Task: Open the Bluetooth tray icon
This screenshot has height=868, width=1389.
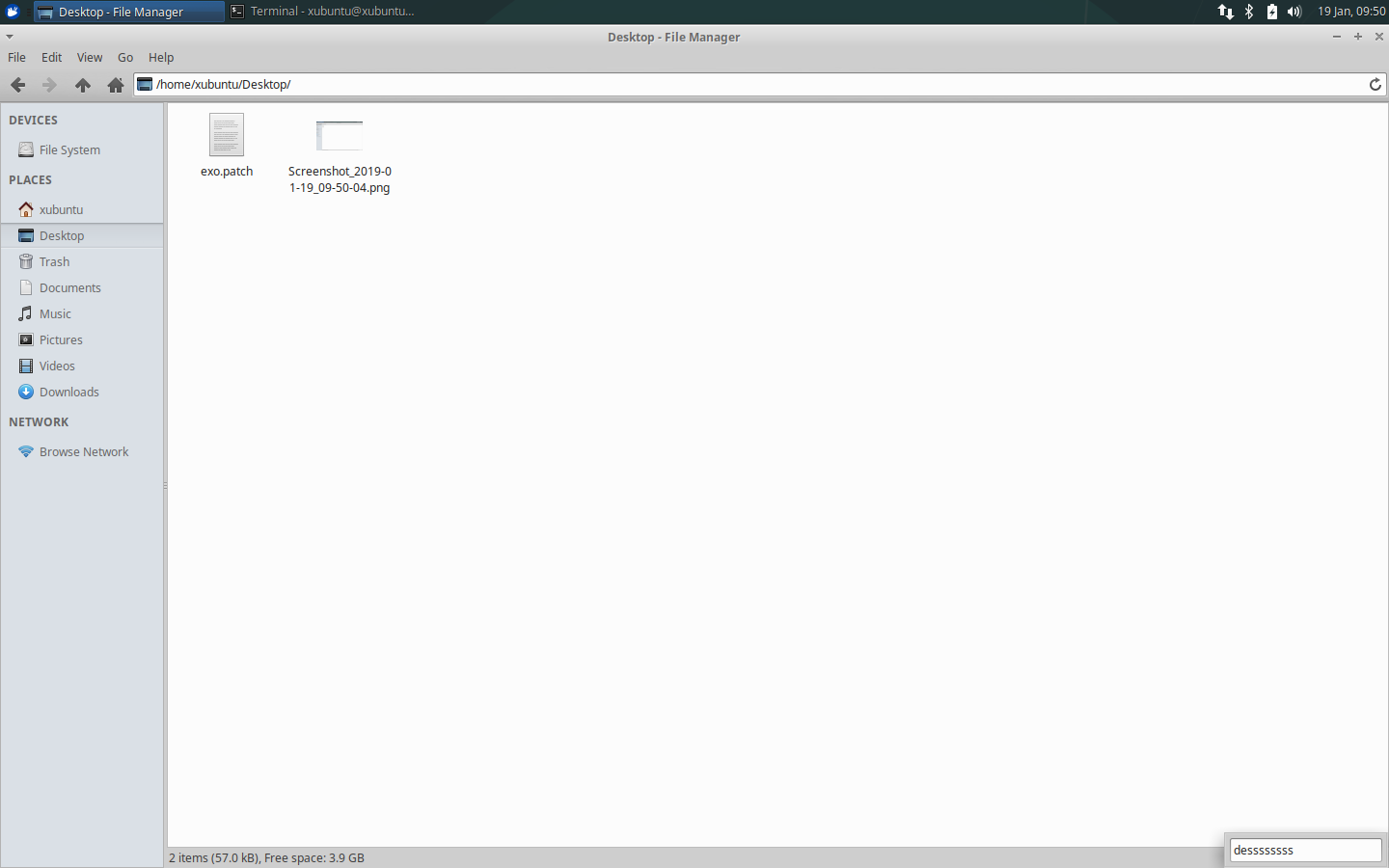Action: [x=1248, y=12]
